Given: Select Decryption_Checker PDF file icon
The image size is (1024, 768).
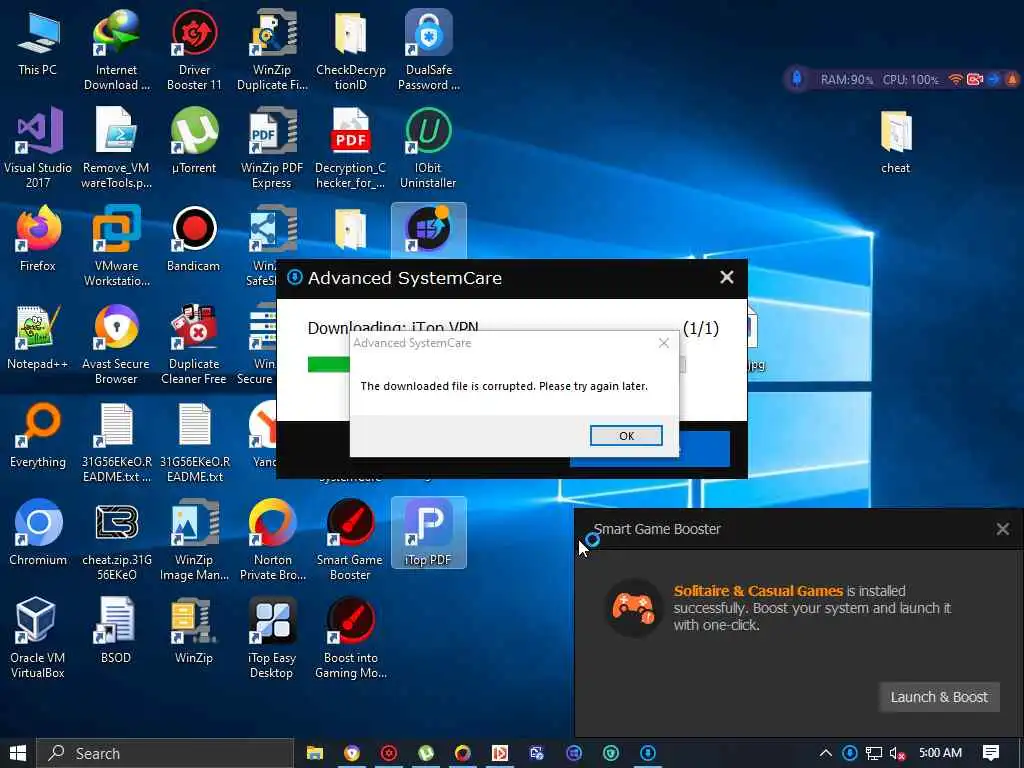Looking at the screenshot, I should 350,148.
